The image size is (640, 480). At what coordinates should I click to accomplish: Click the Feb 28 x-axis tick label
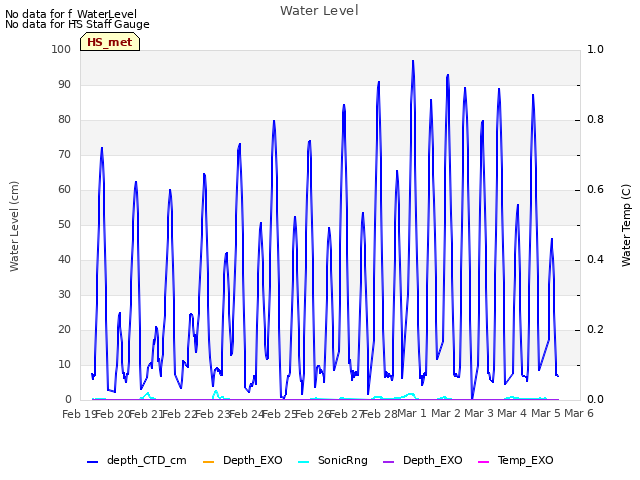pyautogui.click(x=380, y=414)
